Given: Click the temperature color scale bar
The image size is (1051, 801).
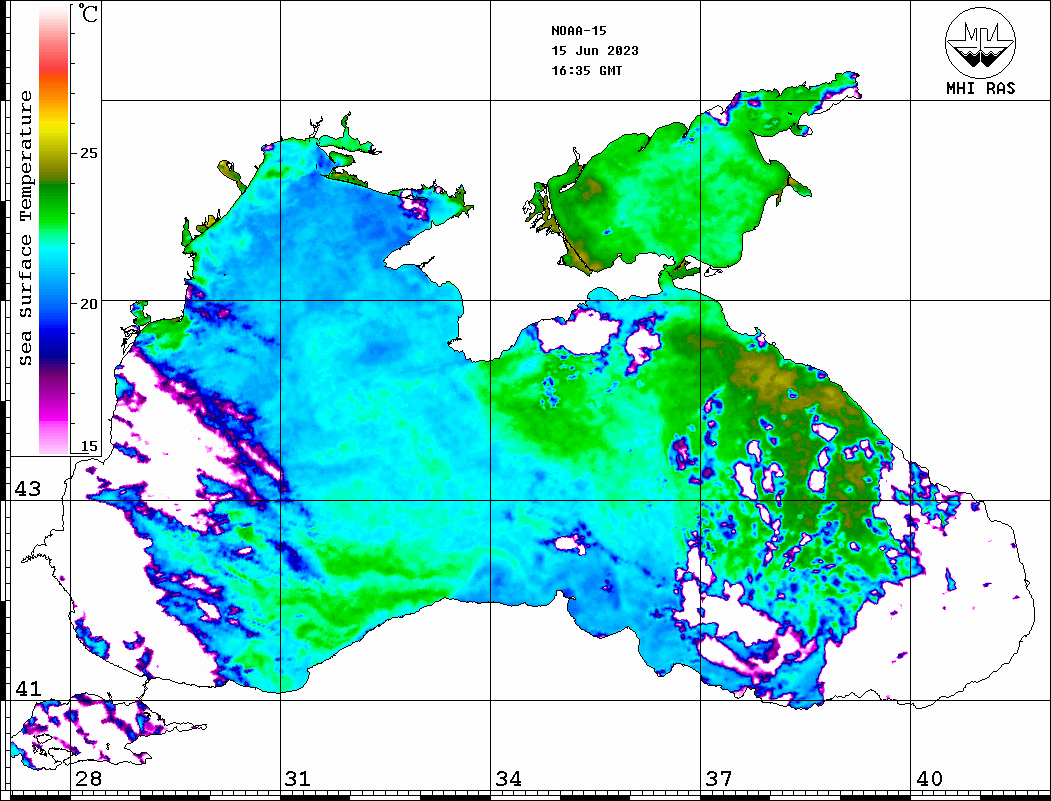Looking at the screenshot, I should click(x=54, y=230).
